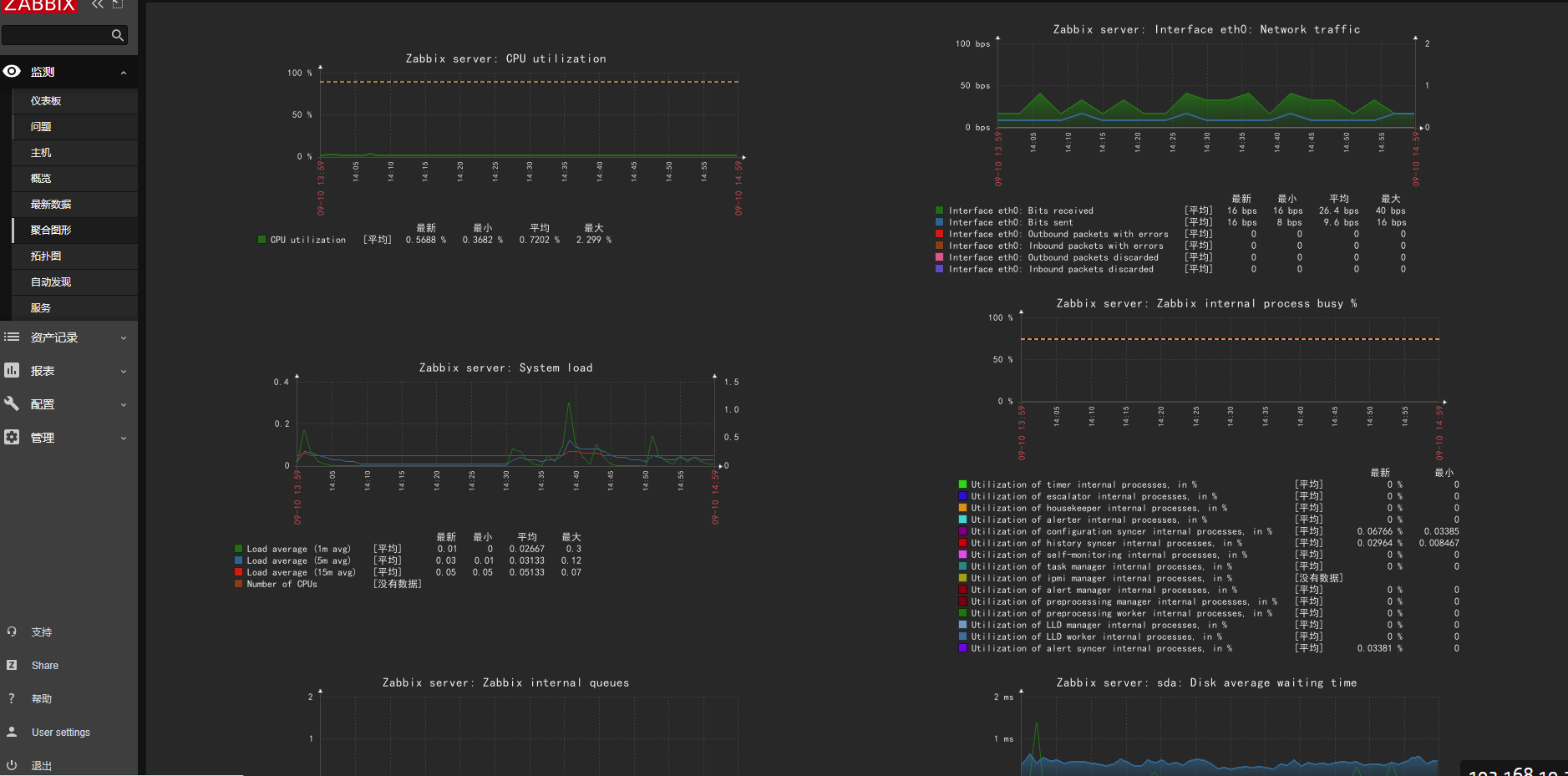Click '[没有数据]' in the ipmi manager row
This screenshot has width=1568, height=776.
1319,578
